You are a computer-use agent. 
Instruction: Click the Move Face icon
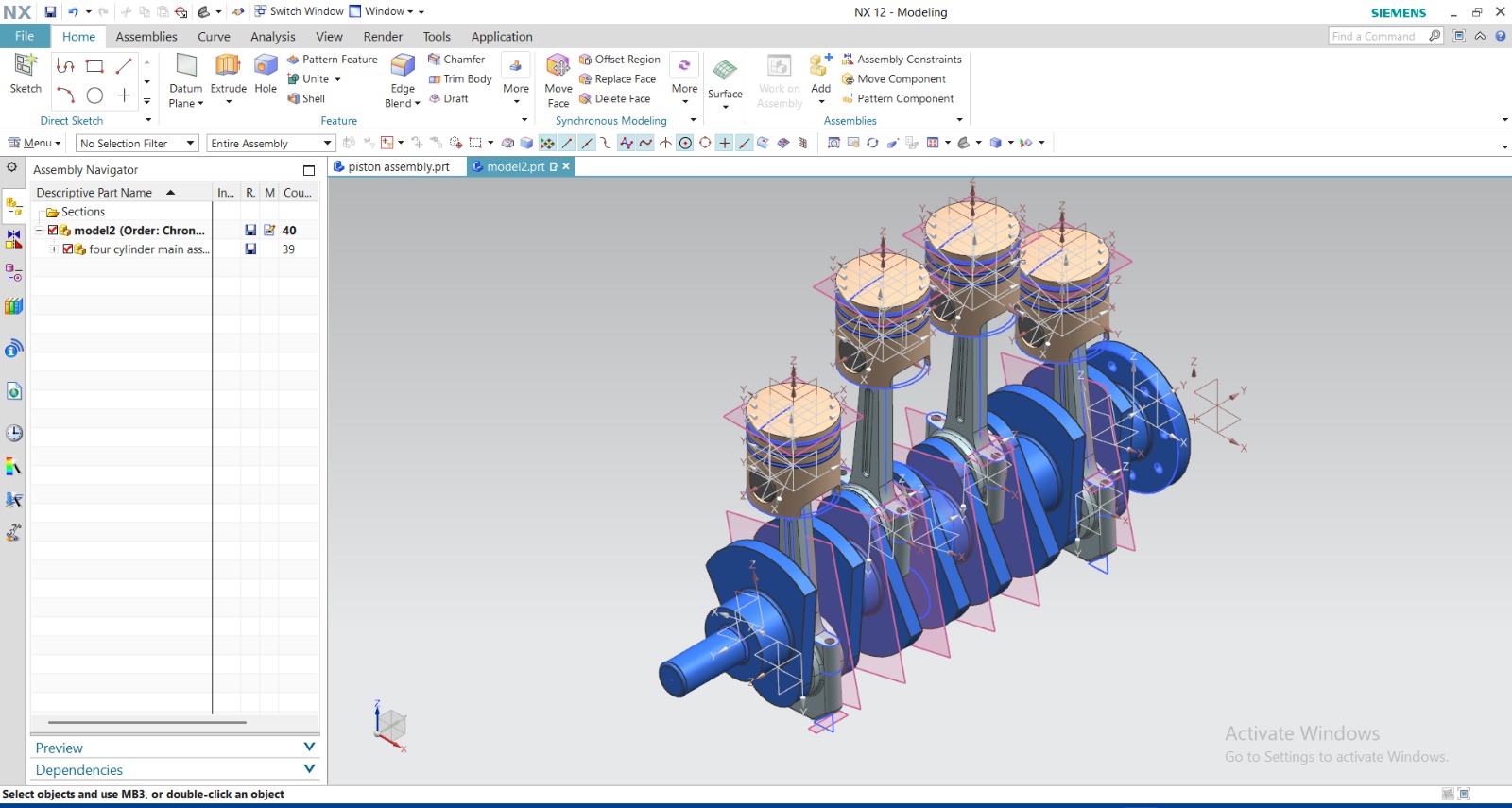click(x=558, y=66)
